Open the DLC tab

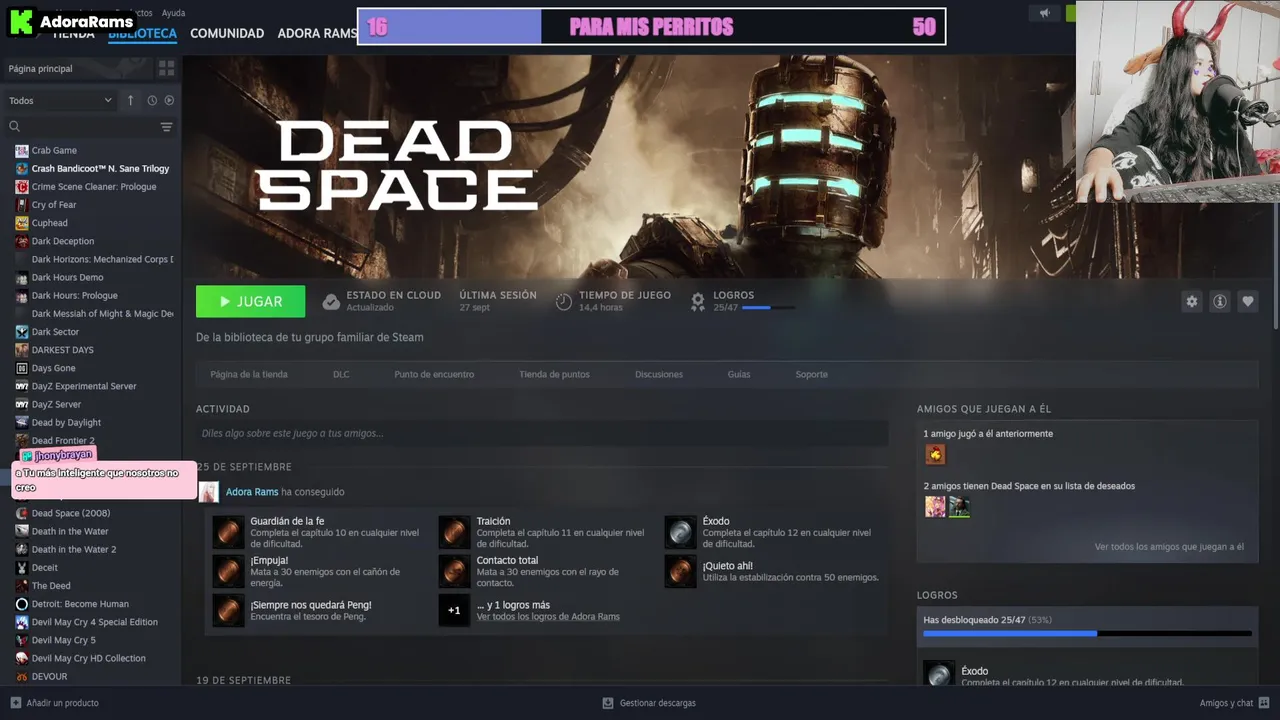click(x=341, y=374)
